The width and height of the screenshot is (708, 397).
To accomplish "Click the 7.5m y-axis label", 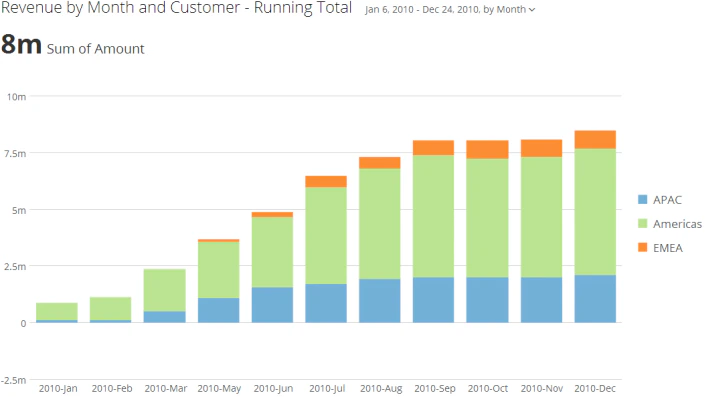I will 15,154.
